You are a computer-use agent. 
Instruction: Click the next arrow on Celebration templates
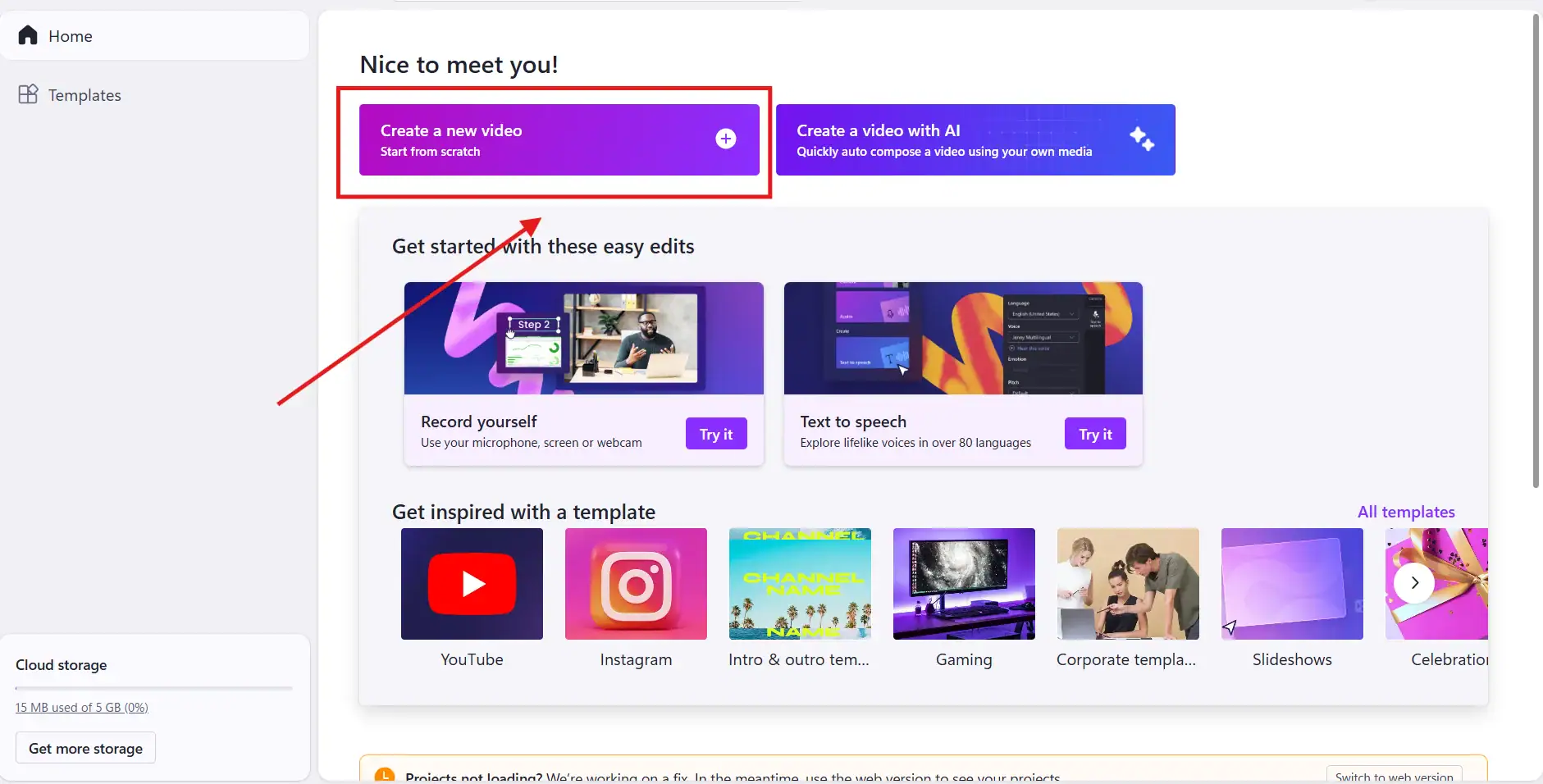[x=1414, y=583]
